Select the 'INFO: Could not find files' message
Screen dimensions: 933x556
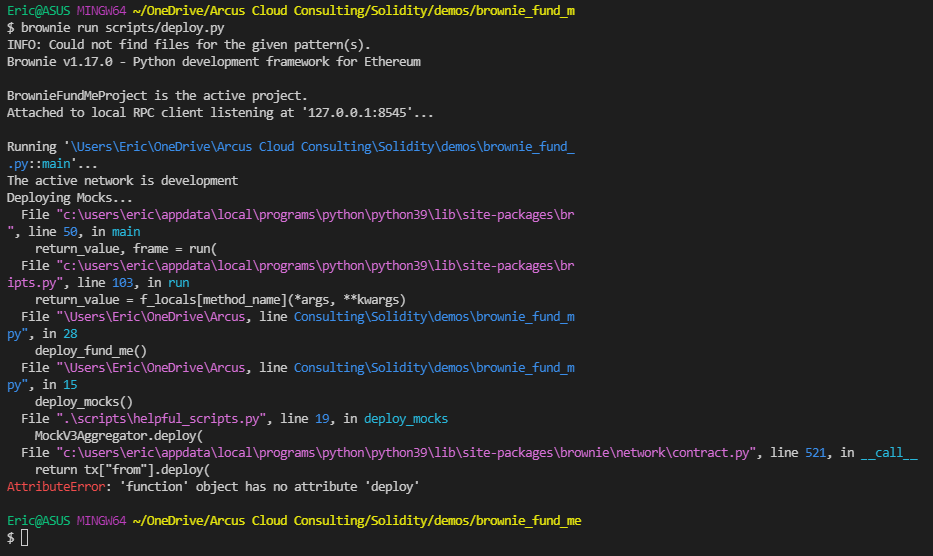189,45
